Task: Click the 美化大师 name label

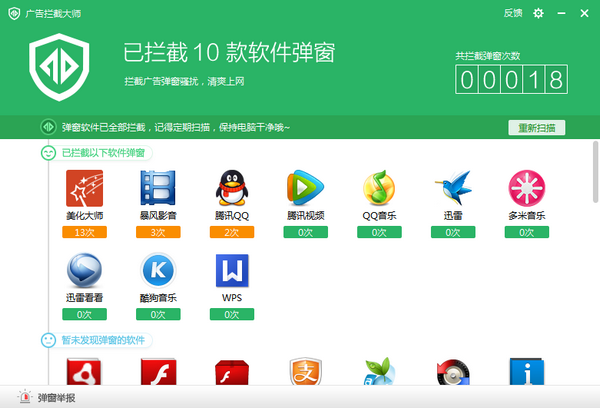Action: (85, 216)
